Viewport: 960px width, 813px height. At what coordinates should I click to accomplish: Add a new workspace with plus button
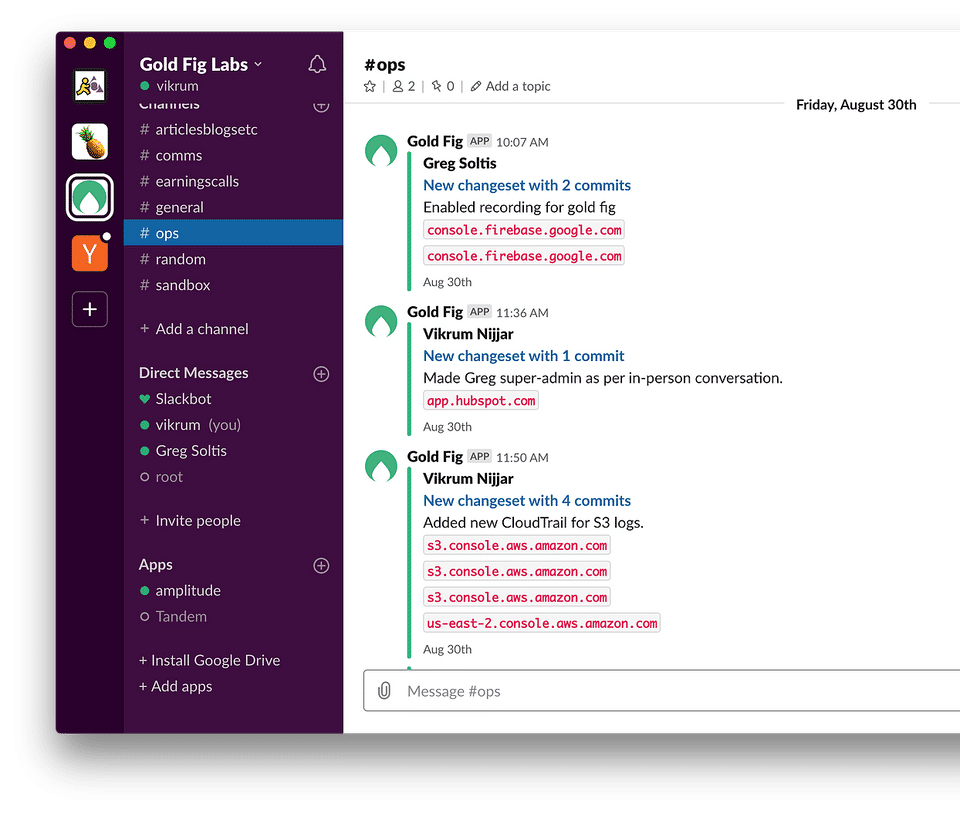[x=90, y=309]
